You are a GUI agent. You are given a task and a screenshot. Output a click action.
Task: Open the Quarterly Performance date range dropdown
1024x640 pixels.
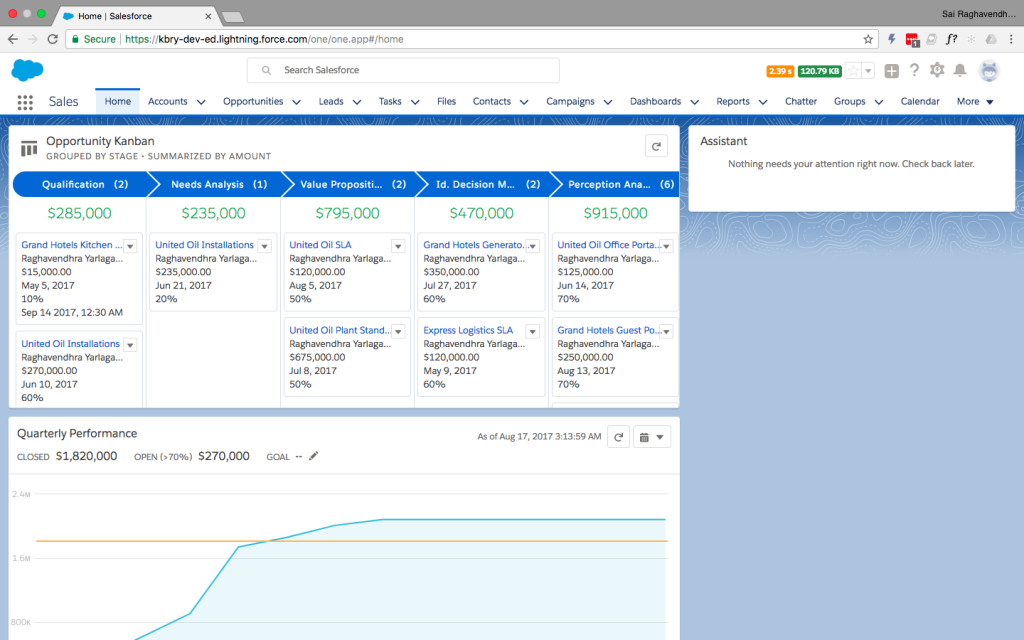click(x=652, y=437)
